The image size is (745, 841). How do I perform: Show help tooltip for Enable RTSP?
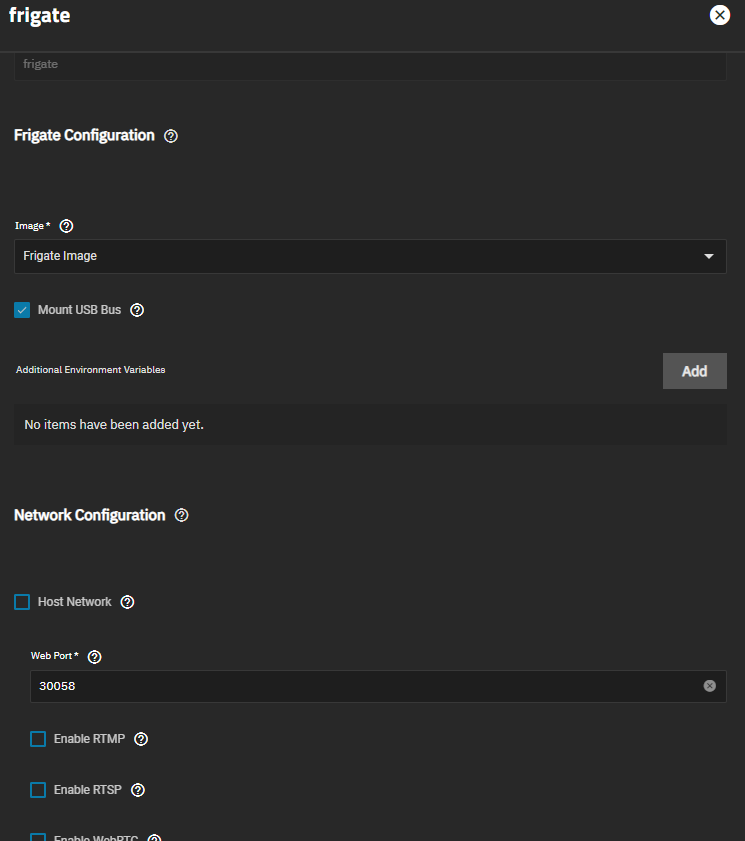tap(138, 790)
